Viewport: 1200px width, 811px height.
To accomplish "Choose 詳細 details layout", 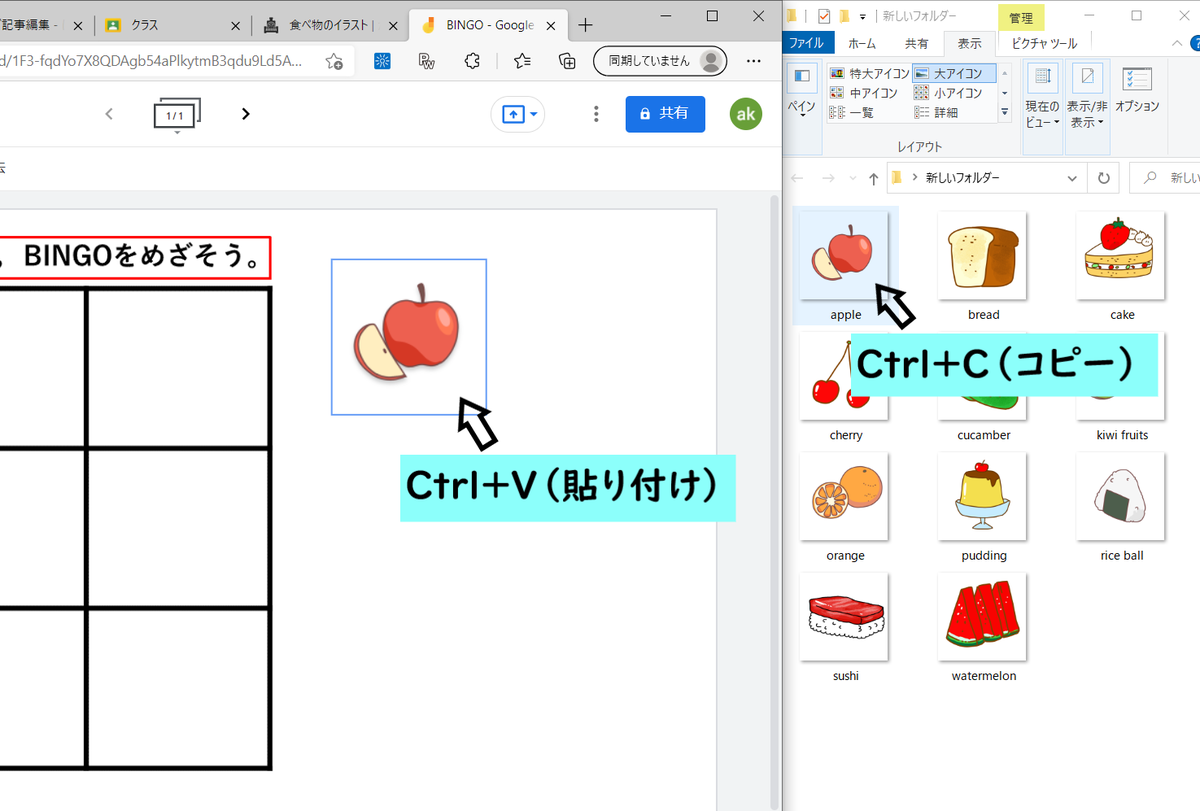I will pos(938,113).
